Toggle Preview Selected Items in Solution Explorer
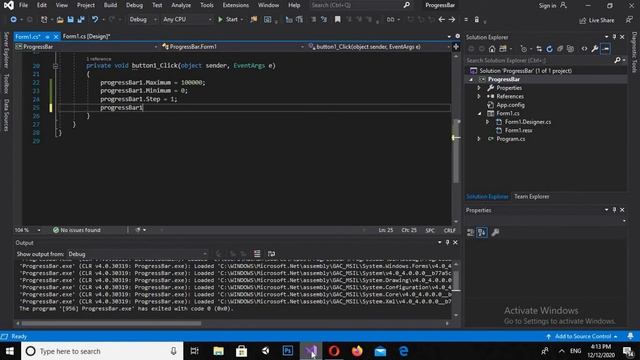The height and width of the screenshot is (360, 640). (x=606, y=49)
